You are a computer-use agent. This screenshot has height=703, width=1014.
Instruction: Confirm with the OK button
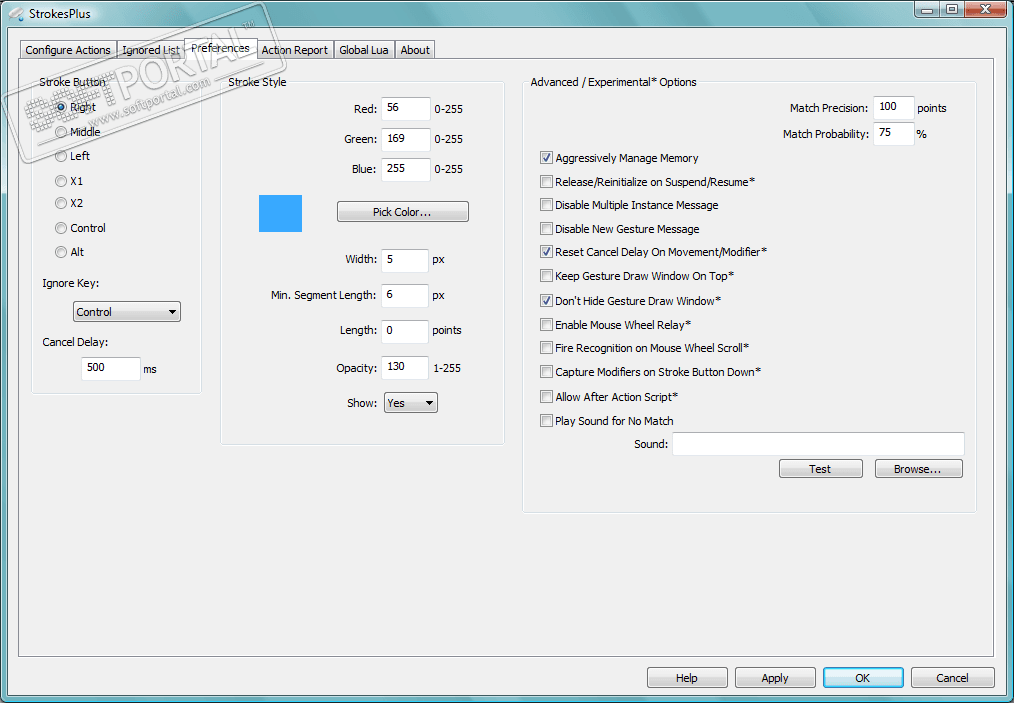point(863,678)
